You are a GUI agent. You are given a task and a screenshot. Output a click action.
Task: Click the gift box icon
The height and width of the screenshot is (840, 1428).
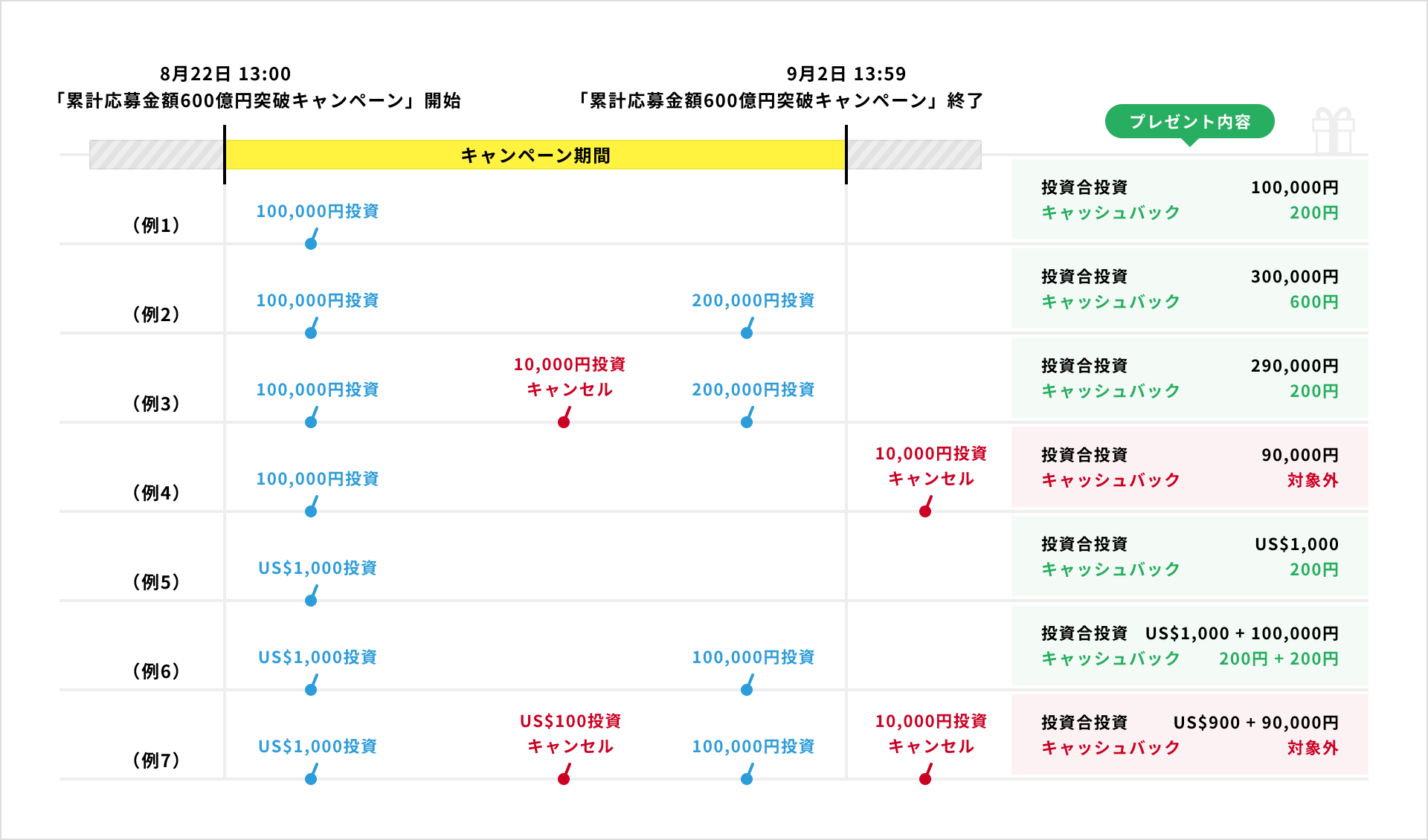click(1333, 131)
